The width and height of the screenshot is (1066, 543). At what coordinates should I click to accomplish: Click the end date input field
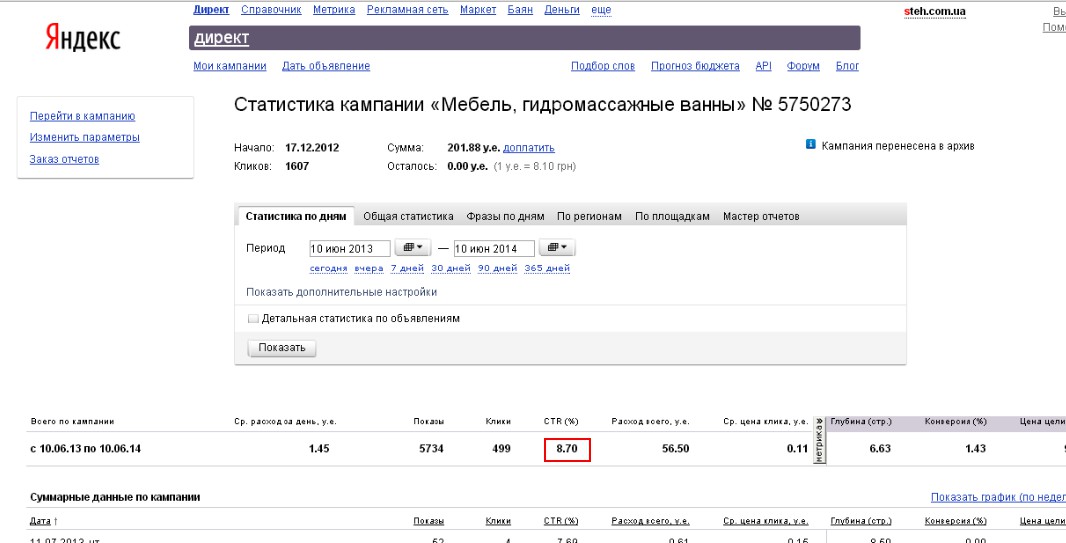(494, 249)
